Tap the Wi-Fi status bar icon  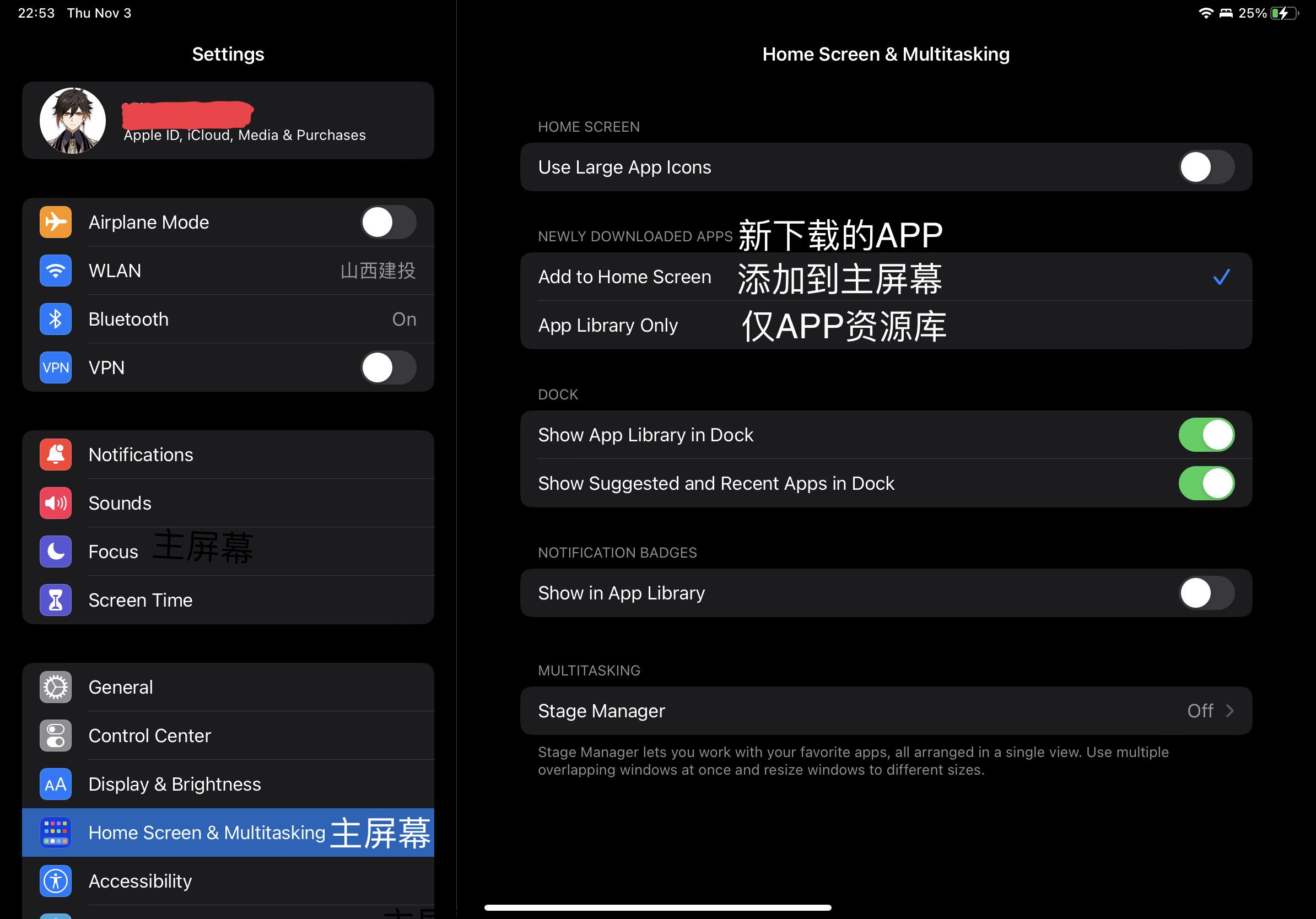(1206, 13)
